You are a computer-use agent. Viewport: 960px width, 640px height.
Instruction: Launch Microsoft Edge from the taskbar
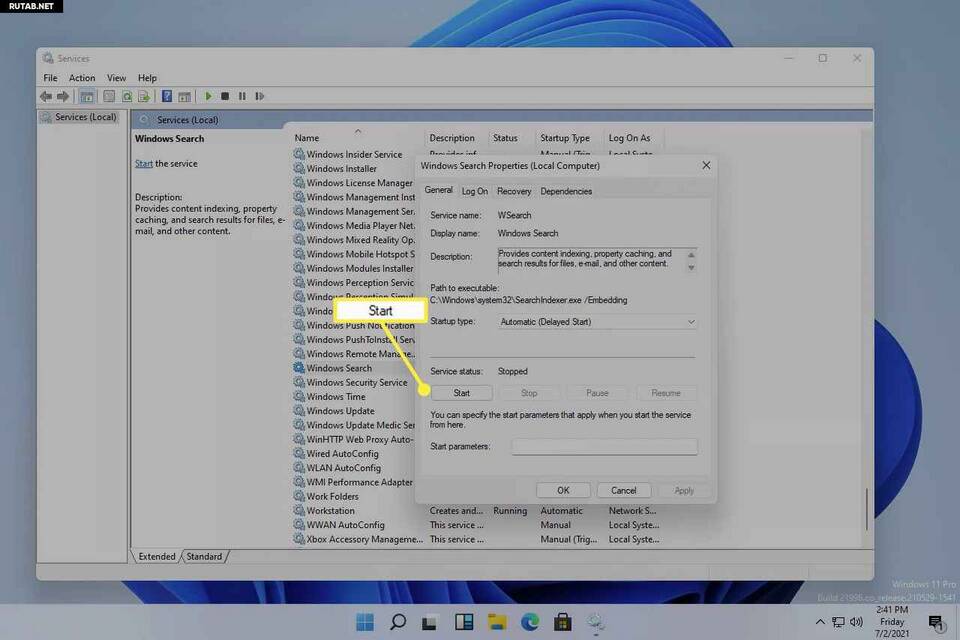(x=530, y=622)
